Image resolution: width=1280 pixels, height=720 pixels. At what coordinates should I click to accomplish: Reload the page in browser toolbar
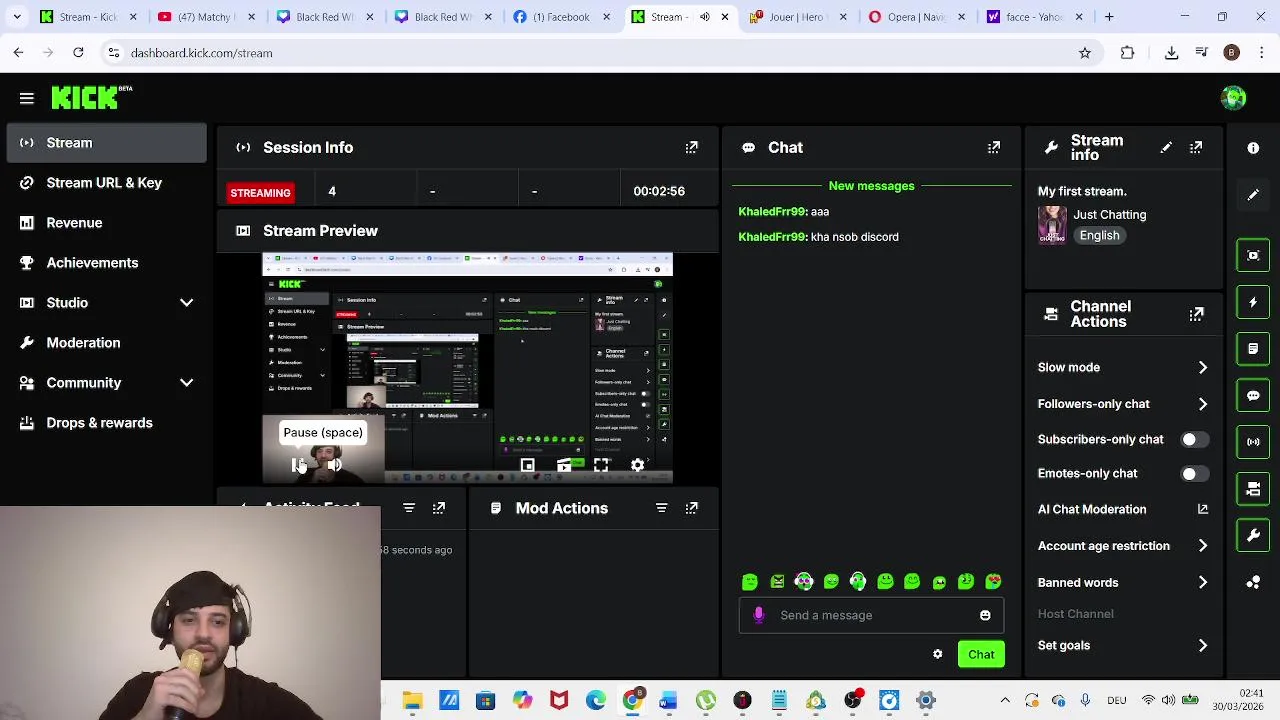78,53
